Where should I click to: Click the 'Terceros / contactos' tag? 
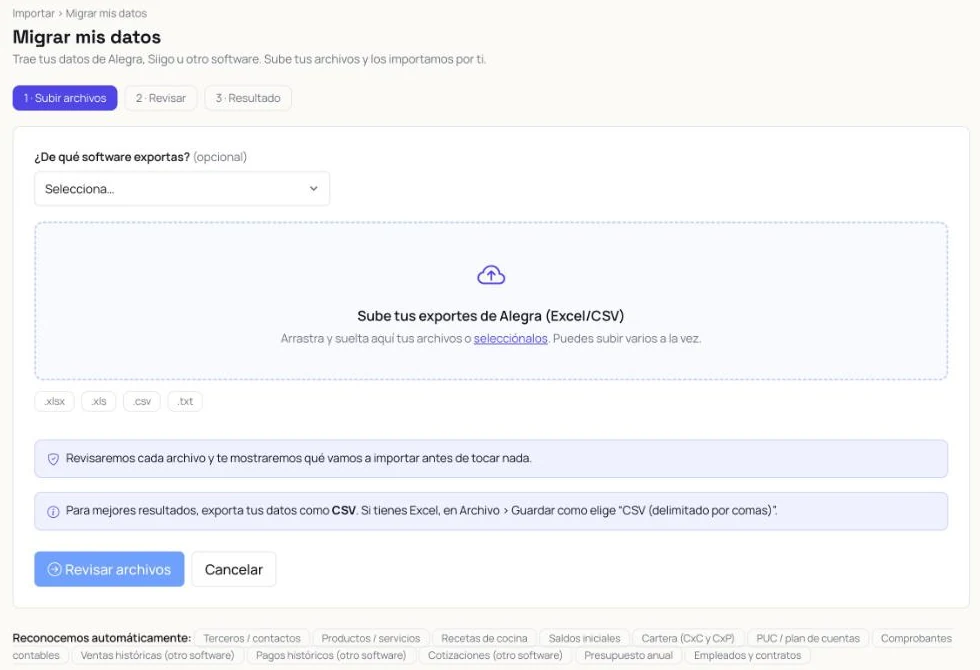[252, 638]
